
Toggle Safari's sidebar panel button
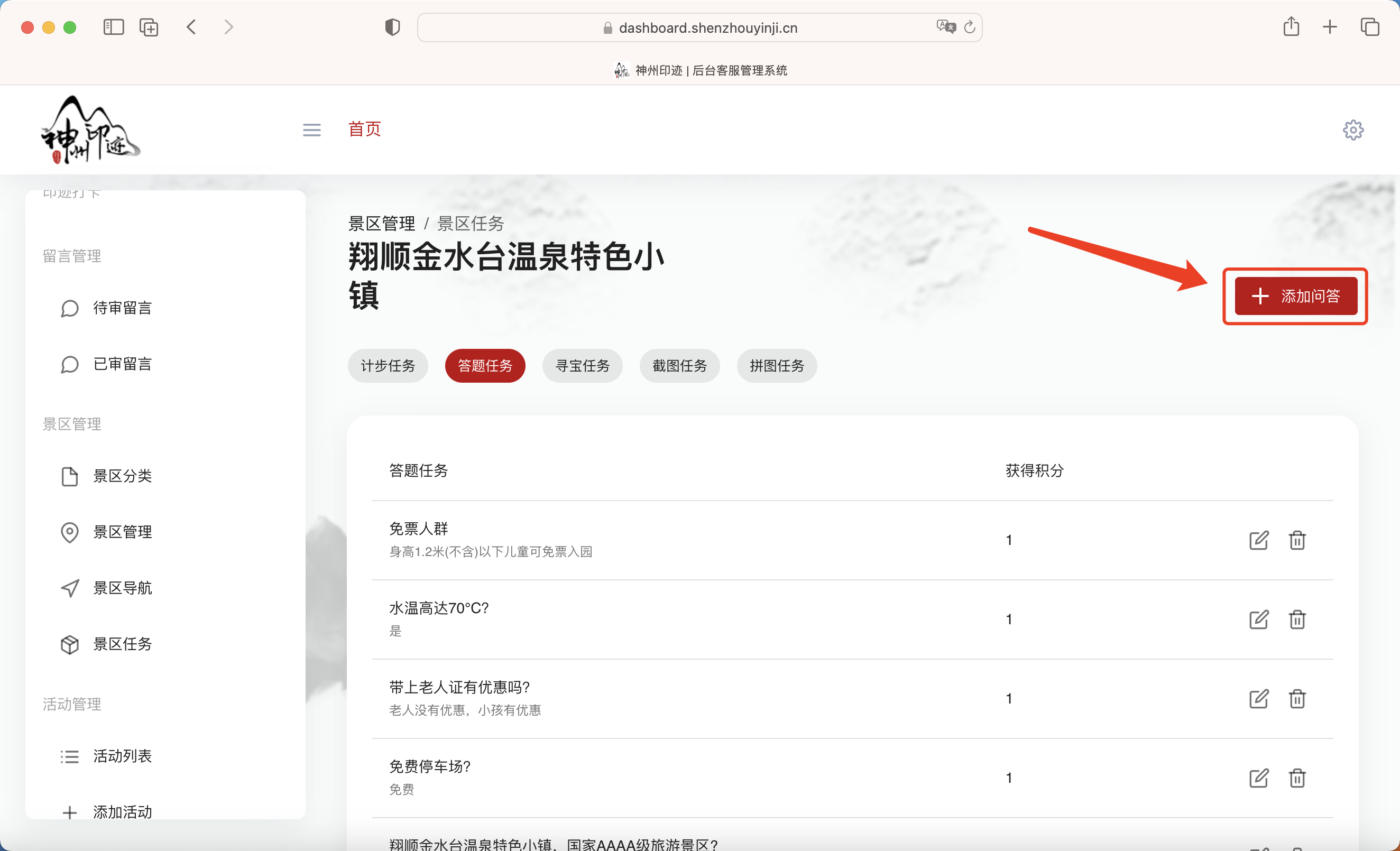coord(113,27)
